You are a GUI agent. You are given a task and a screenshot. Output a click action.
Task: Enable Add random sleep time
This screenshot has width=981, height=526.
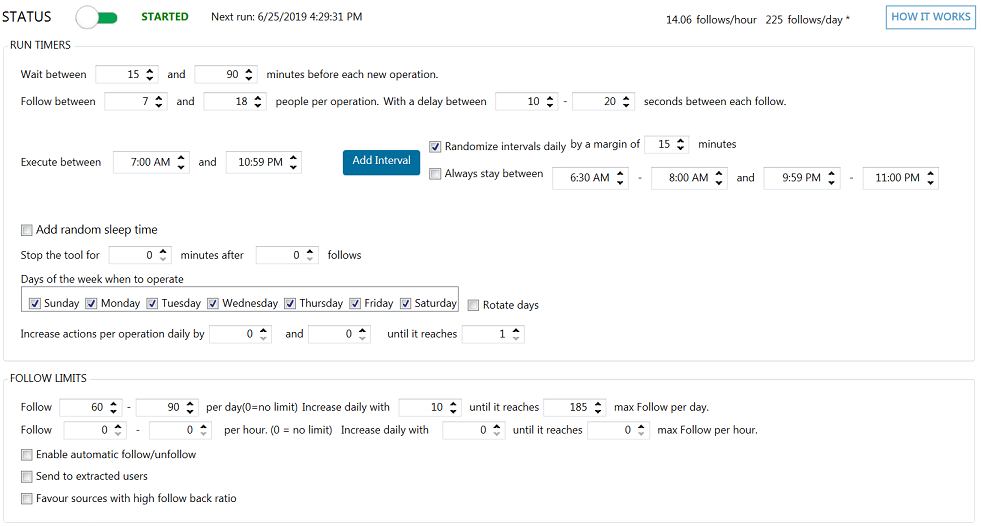[27, 230]
